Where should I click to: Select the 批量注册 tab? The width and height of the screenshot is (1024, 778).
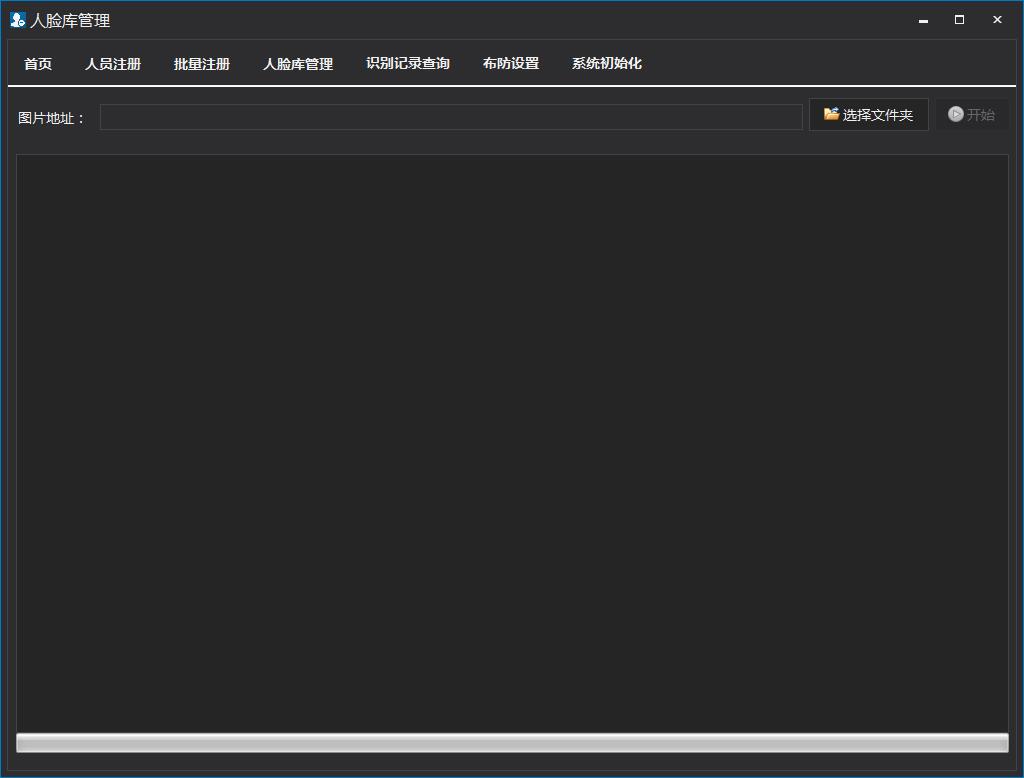(202, 63)
